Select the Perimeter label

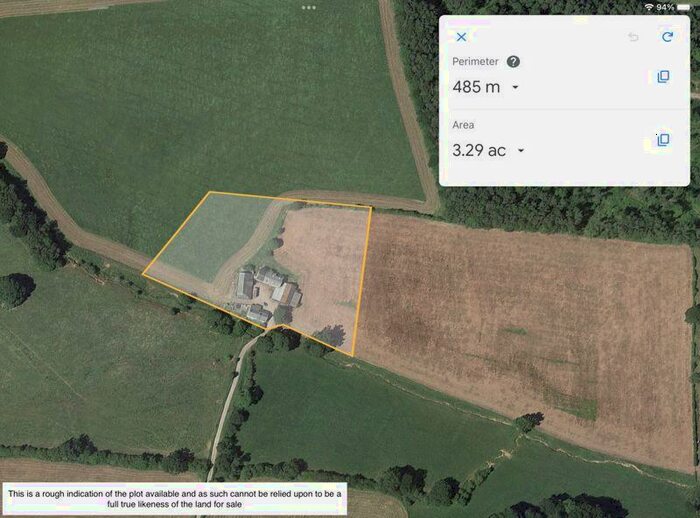(475, 62)
